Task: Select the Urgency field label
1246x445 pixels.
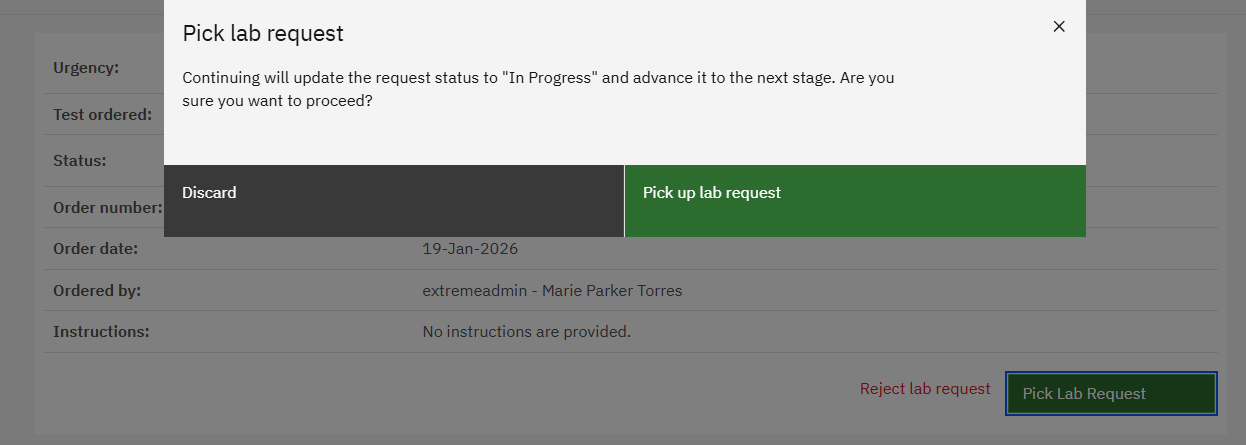Action: 86,68
